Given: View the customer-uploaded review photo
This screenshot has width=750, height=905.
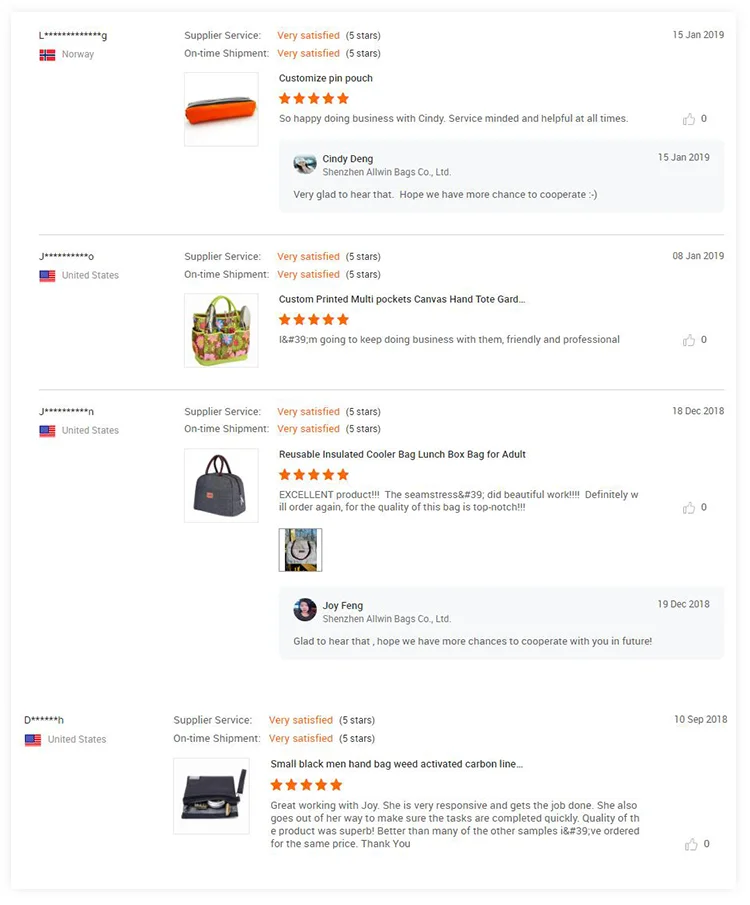Looking at the screenshot, I should pyautogui.click(x=300, y=550).
